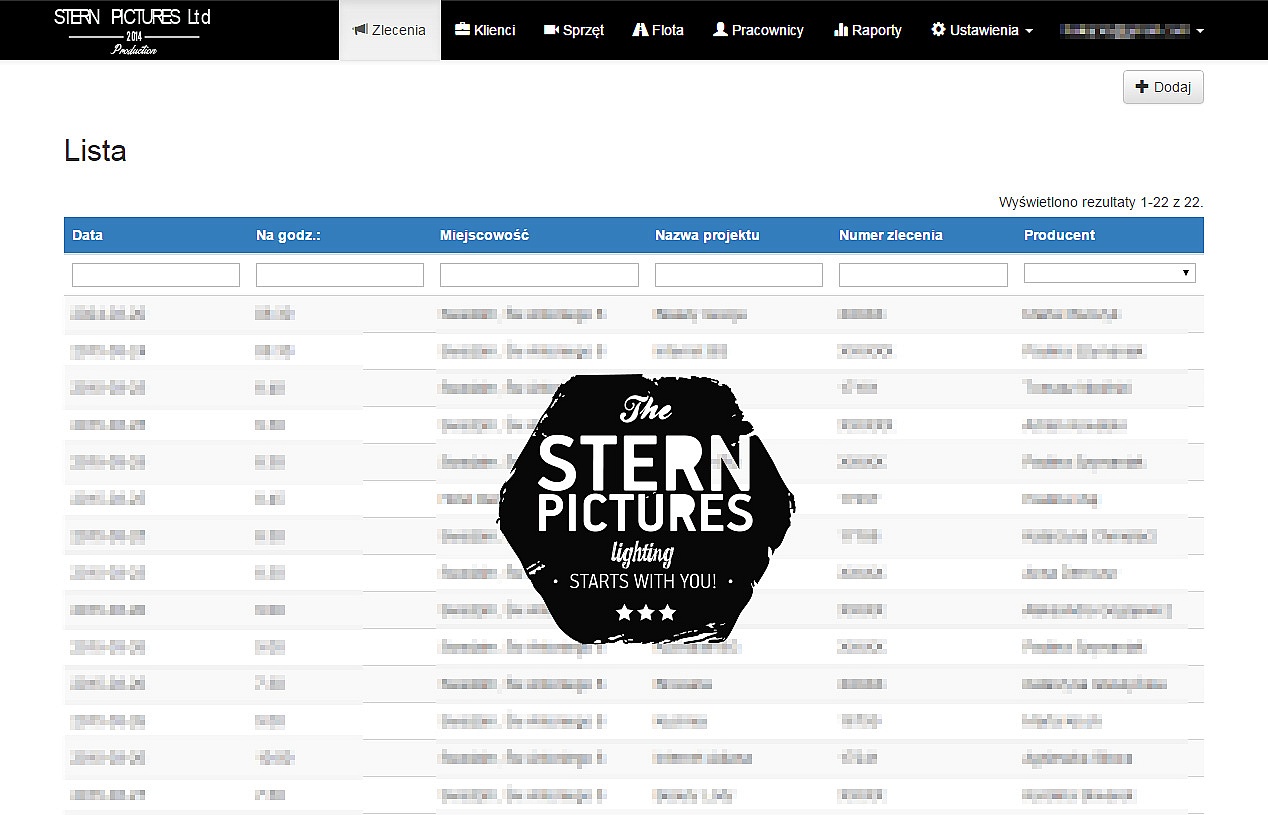Viewport: 1268px width, 815px height.
Task: Click the "Lista" page heading
Action: coord(95,151)
